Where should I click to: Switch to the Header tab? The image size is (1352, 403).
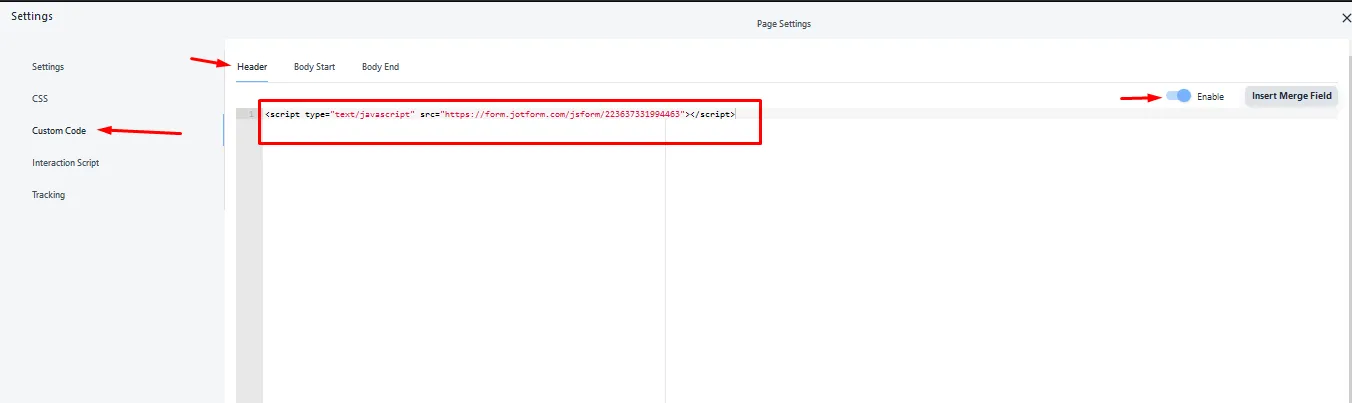click(252, 67)
